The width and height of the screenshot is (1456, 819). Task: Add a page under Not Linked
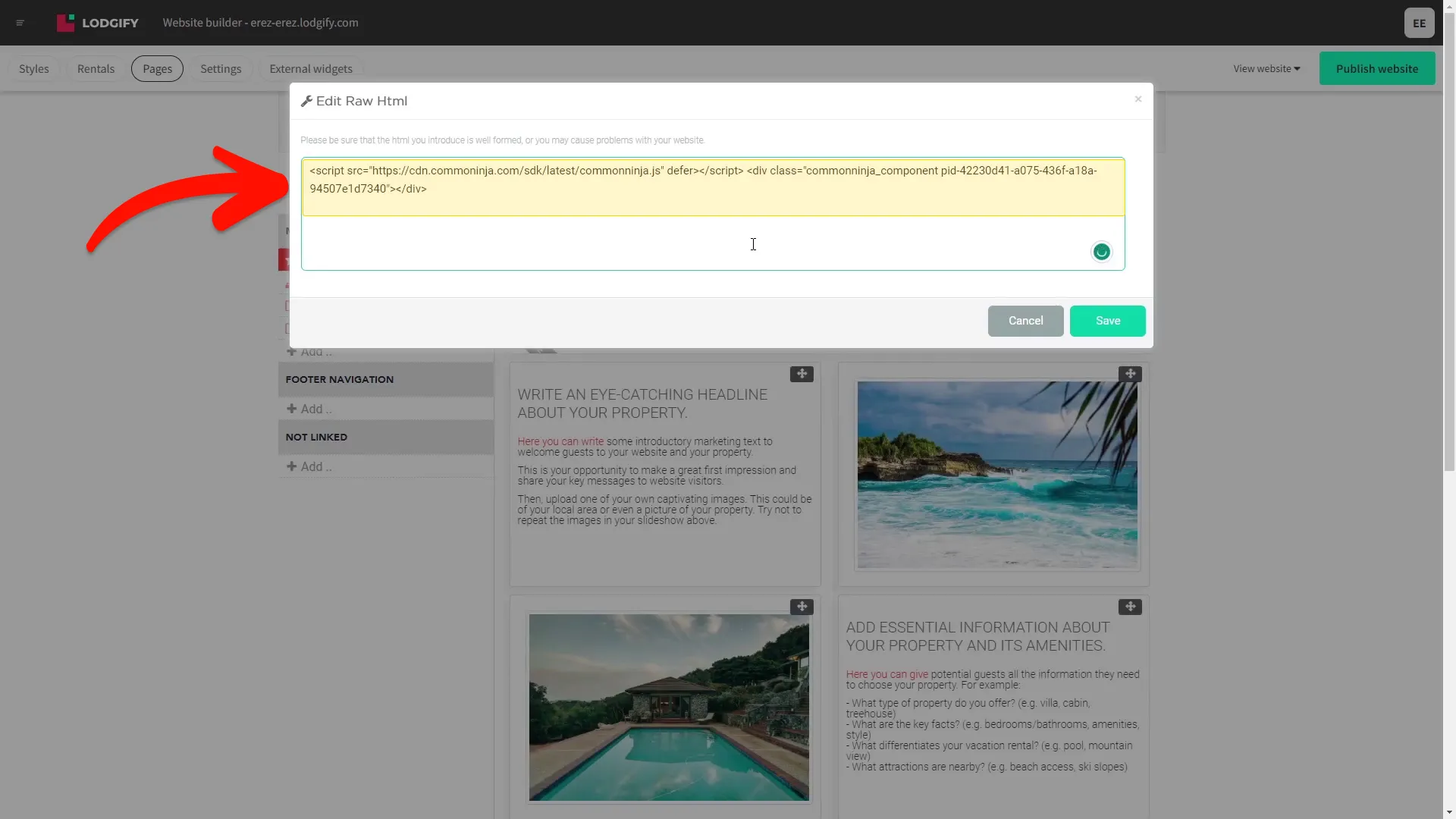tap(309, 466)
